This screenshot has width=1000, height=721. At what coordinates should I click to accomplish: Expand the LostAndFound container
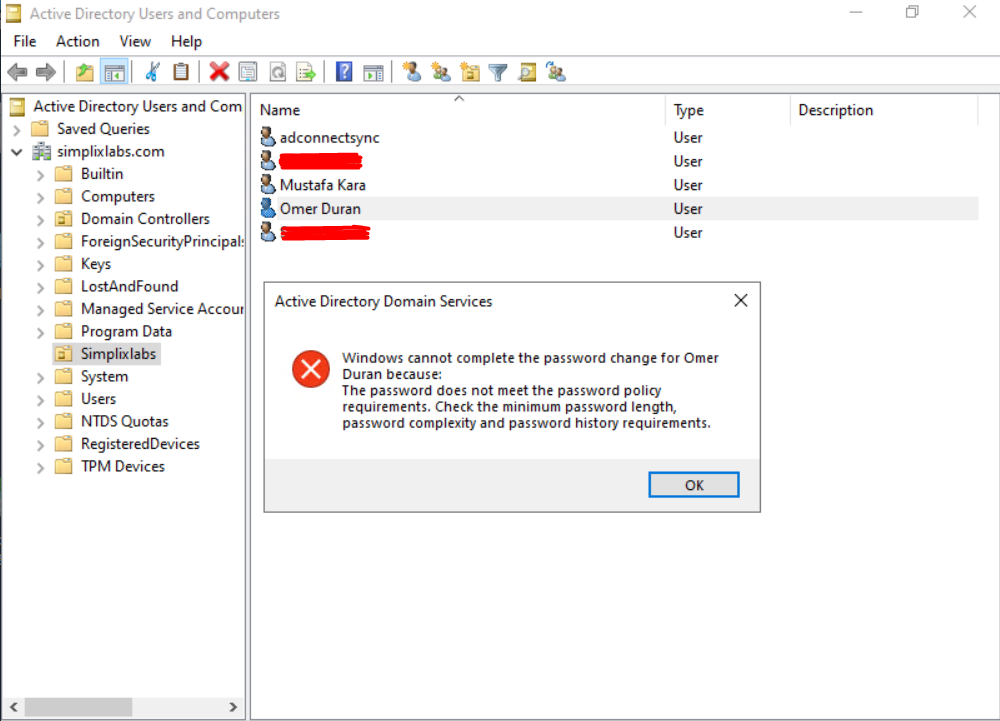[41, 287]
